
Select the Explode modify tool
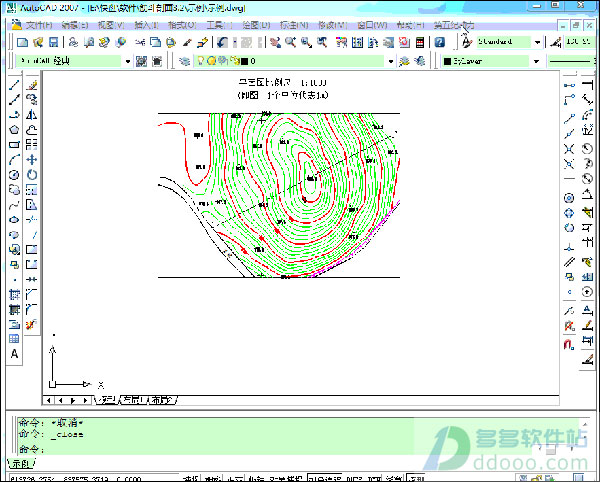[32, 324]
